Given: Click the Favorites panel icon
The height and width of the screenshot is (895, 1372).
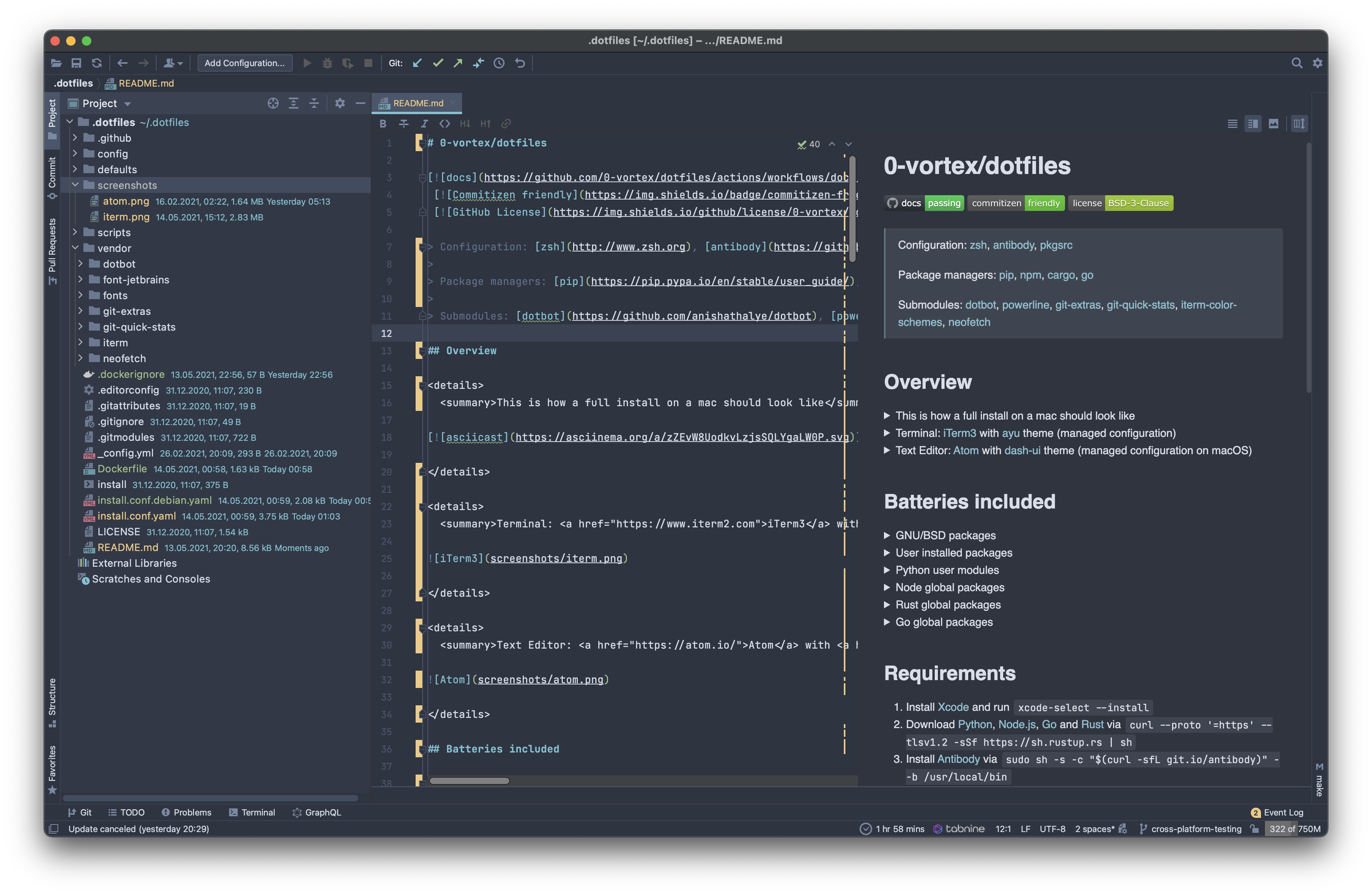Looking at the screenshot, I should pos(53,774).
